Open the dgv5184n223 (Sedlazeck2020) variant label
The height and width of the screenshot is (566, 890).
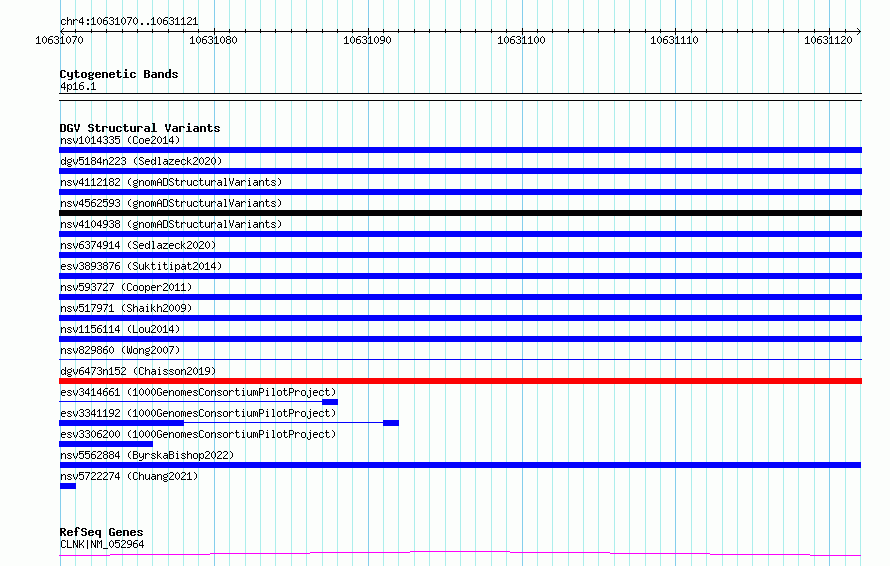point(141,161)
